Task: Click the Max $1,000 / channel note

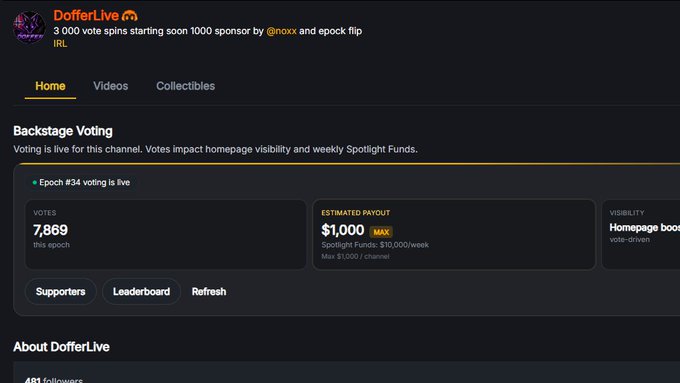Action: (x=355, y=256)
